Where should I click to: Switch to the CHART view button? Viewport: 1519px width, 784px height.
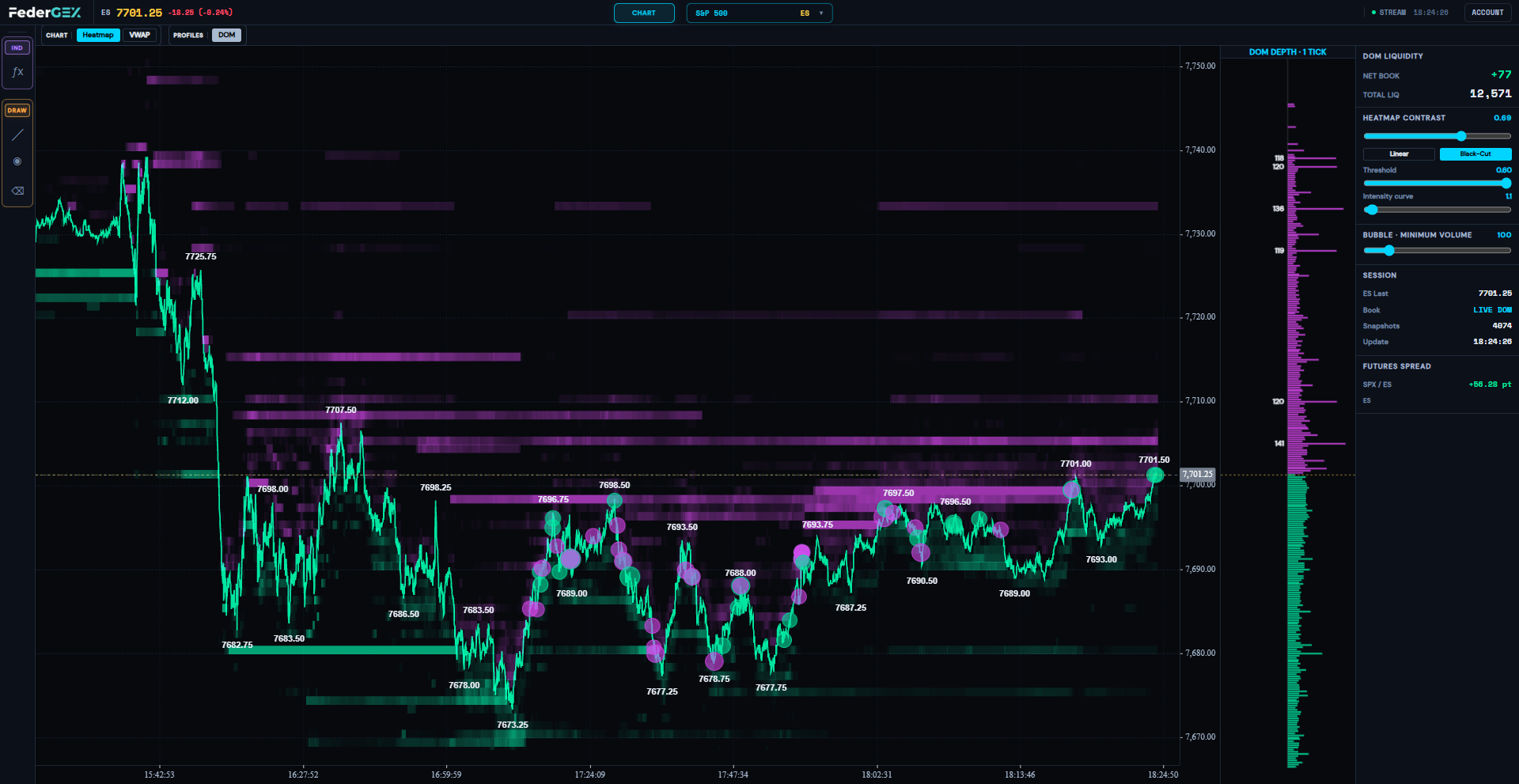[644, 13]
